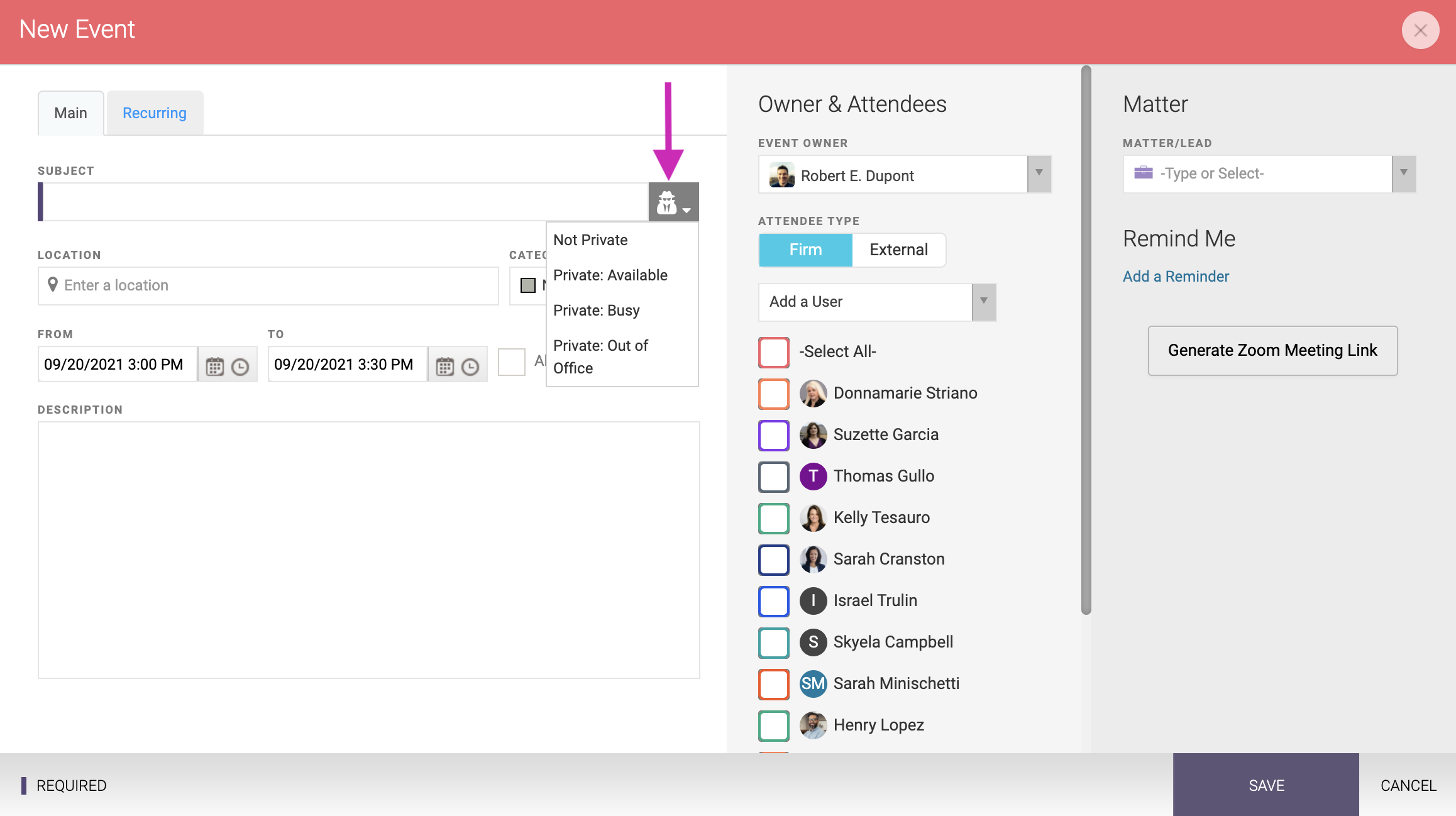Click the Category color swatch
Viewport: 1456px width, 816px height.
pos(528,285)
